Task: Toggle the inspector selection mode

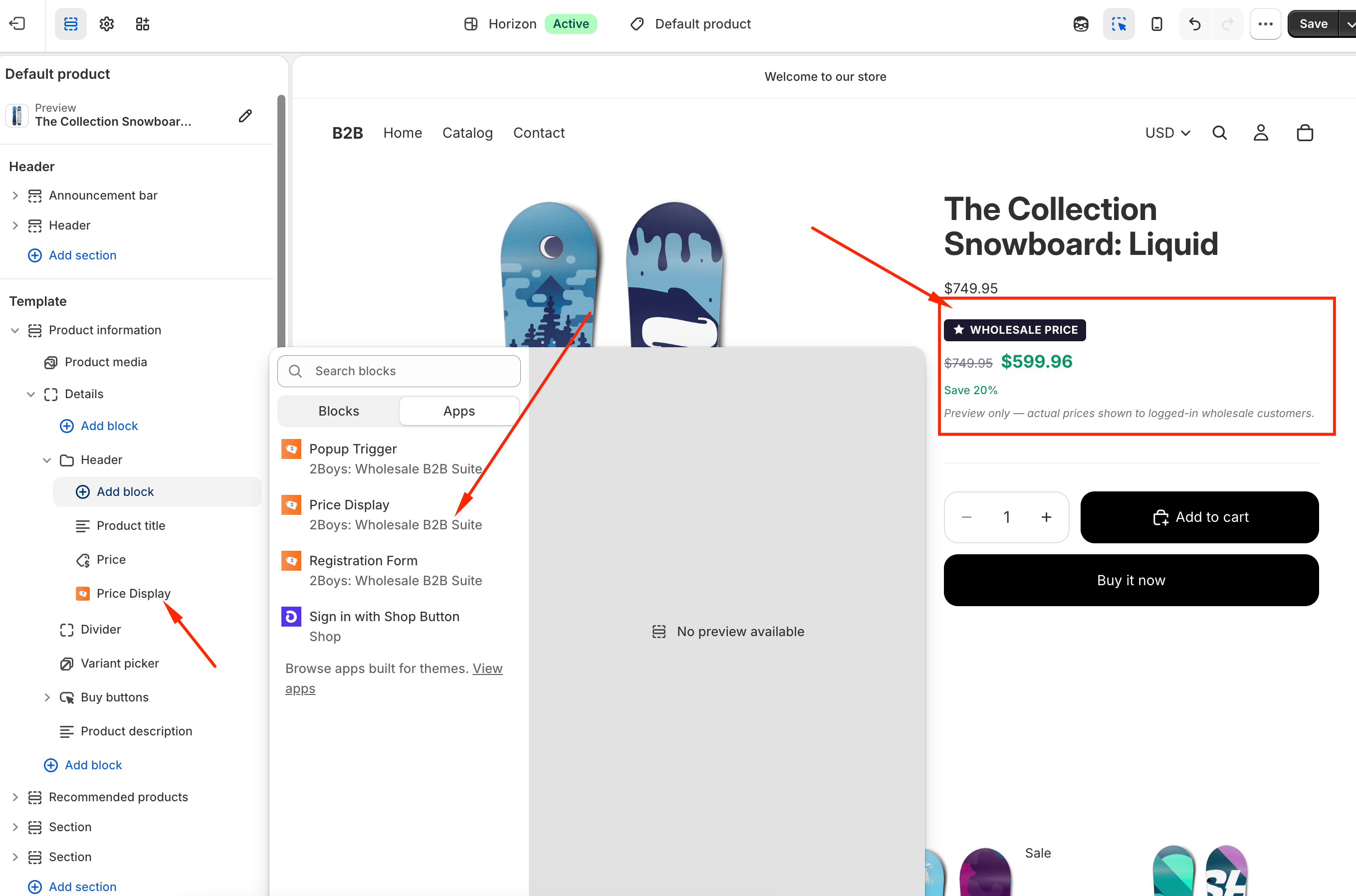Action: click(x=1119, y=24)
